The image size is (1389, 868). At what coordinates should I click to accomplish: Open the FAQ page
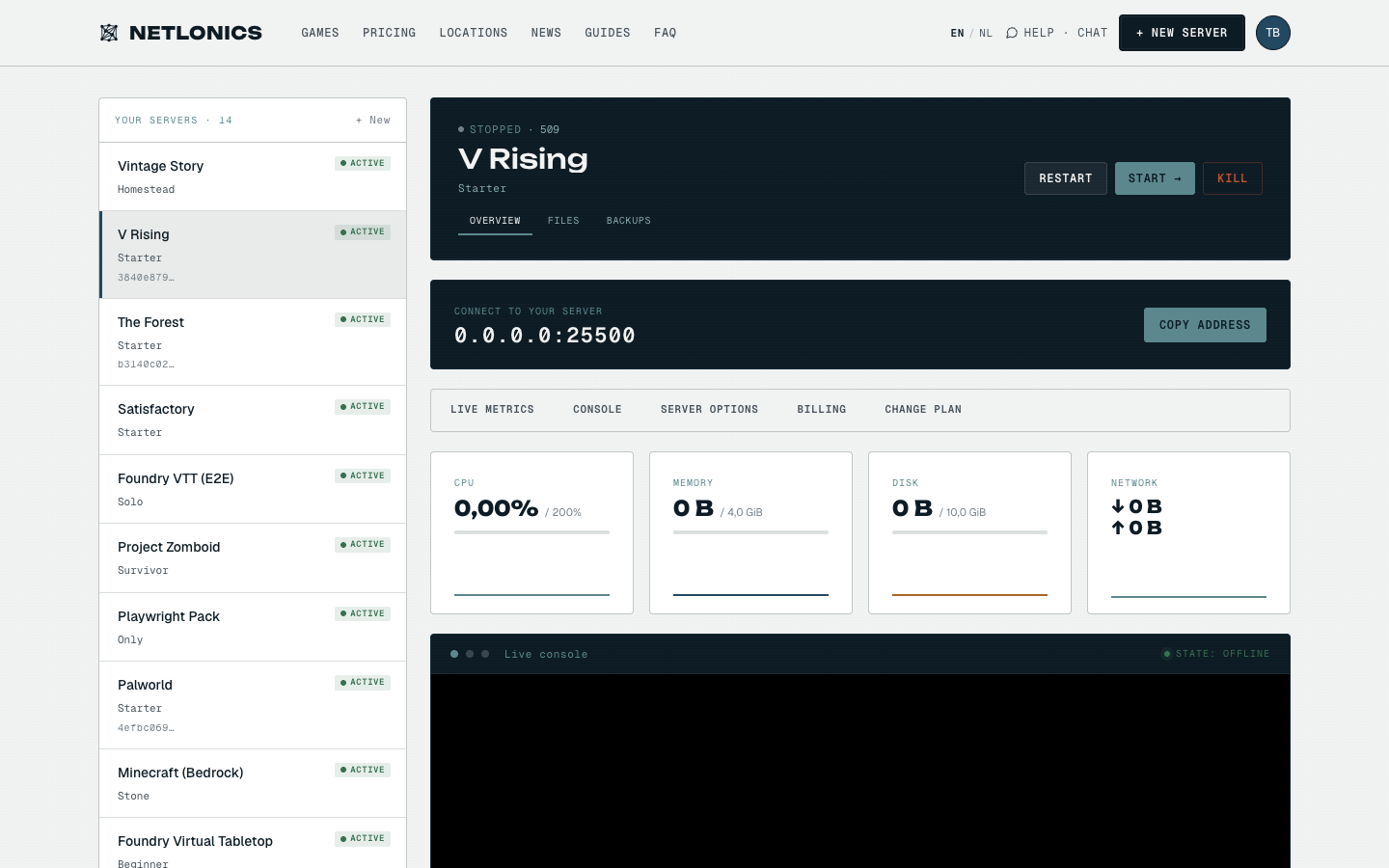coord(666,33)
